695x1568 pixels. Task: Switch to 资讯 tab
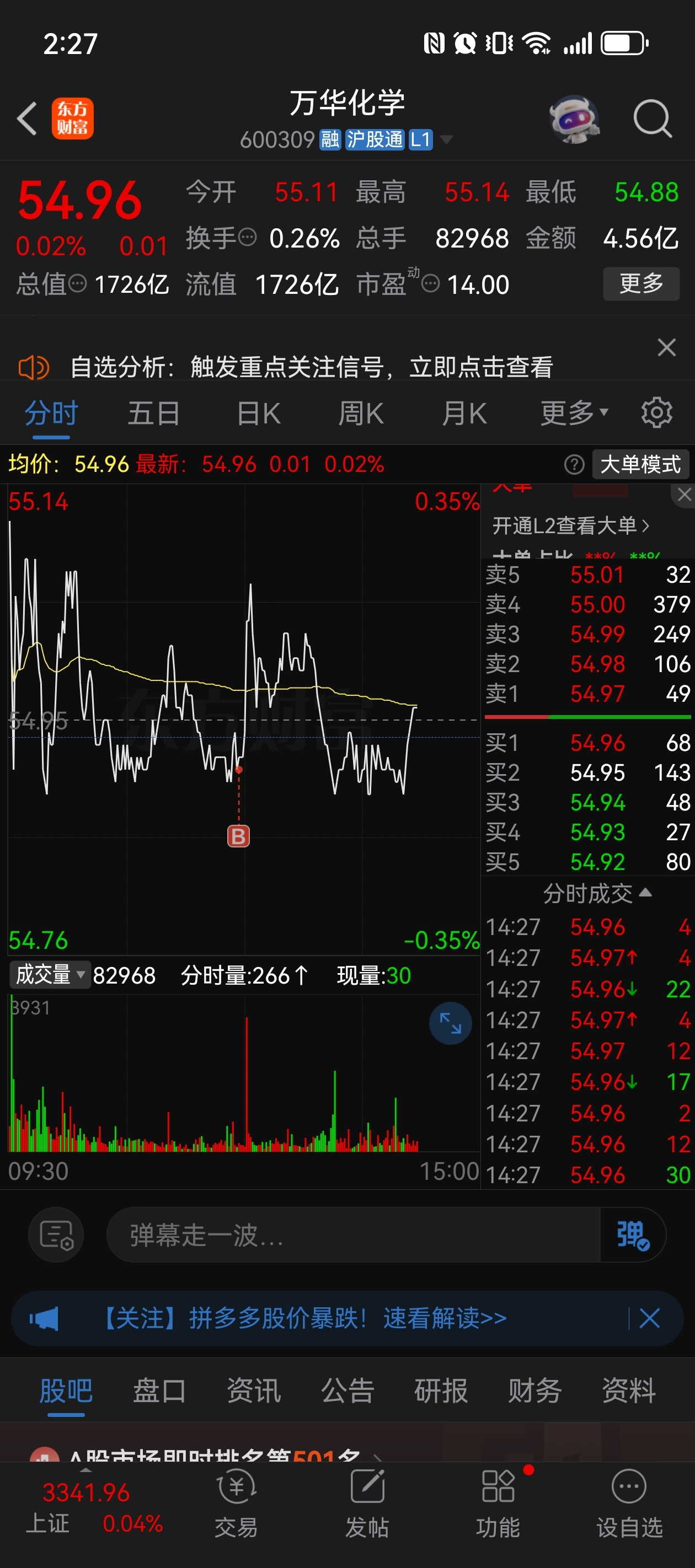[253, 1392]
